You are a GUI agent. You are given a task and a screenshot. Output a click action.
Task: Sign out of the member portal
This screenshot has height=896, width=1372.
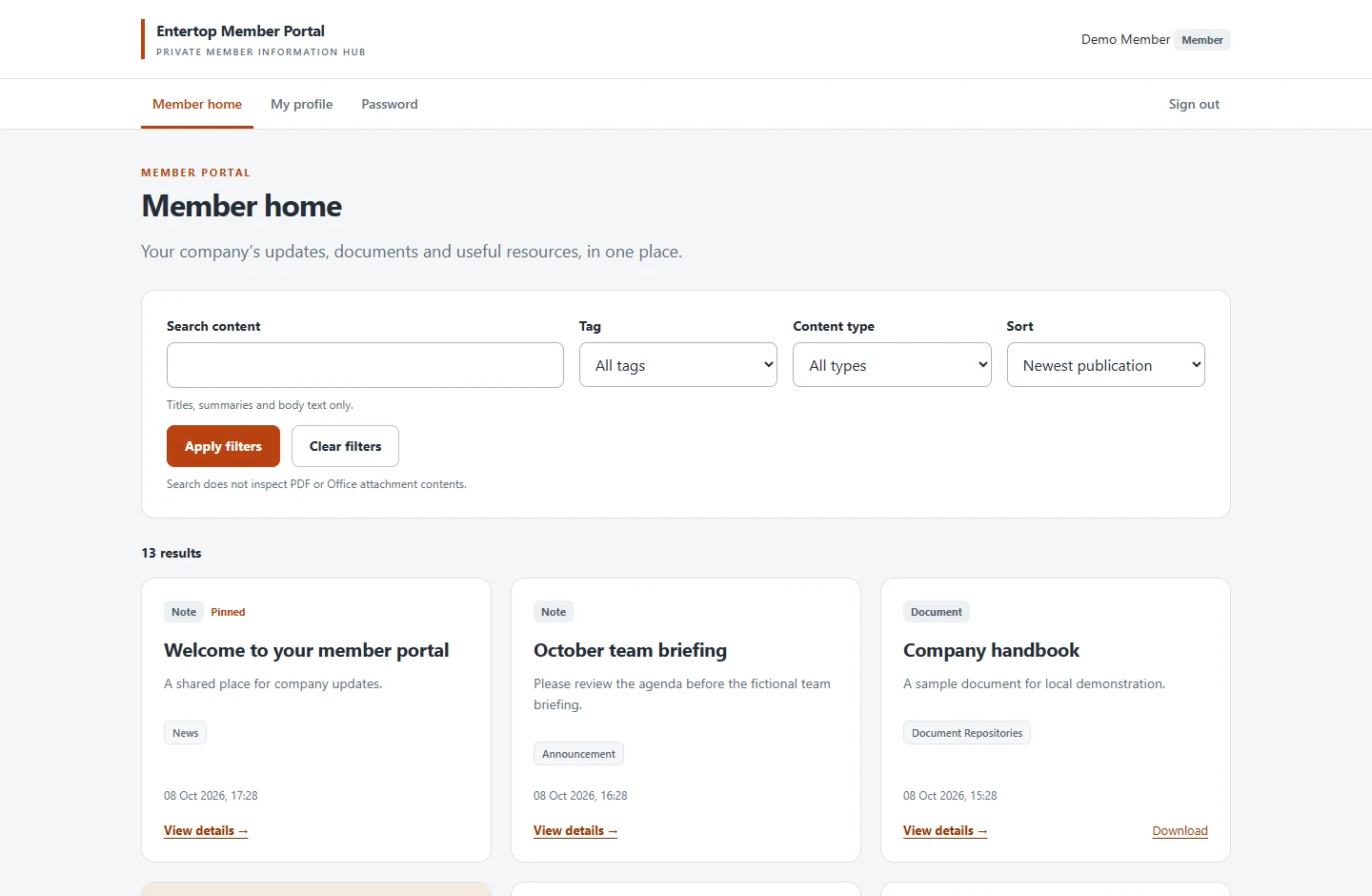click(1194, 104)
